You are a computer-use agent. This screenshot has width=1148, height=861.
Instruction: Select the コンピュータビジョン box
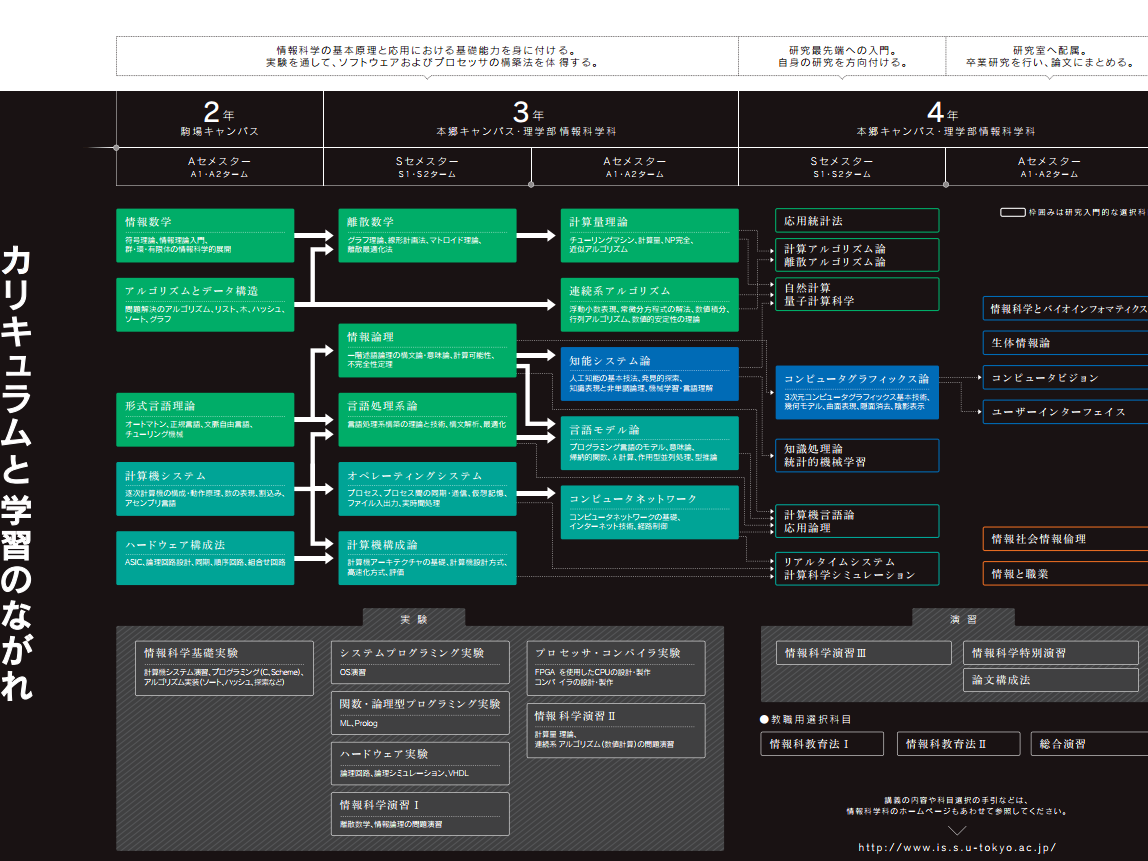coord(1064,378)
